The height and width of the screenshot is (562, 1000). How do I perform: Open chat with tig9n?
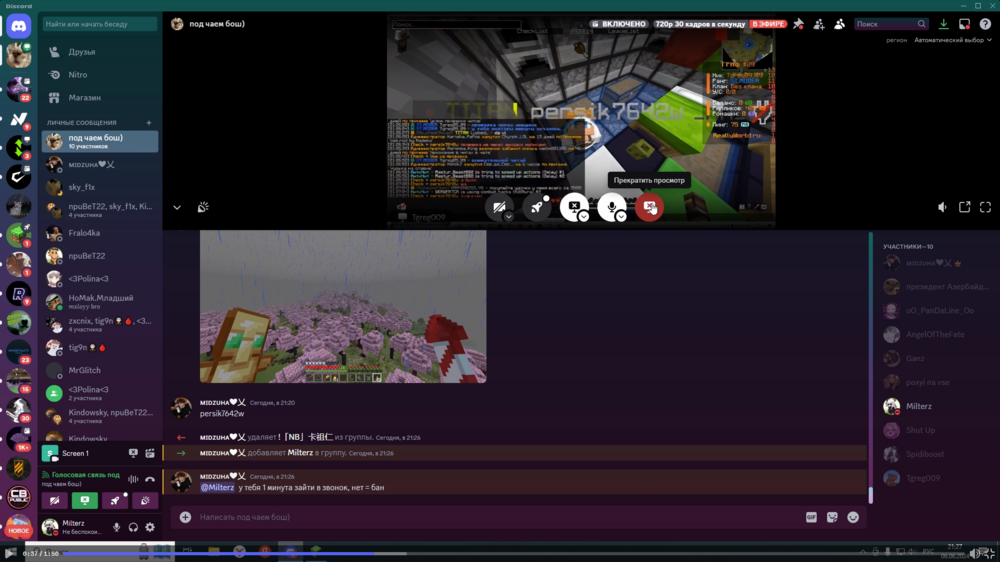click(x=100, y=348)
